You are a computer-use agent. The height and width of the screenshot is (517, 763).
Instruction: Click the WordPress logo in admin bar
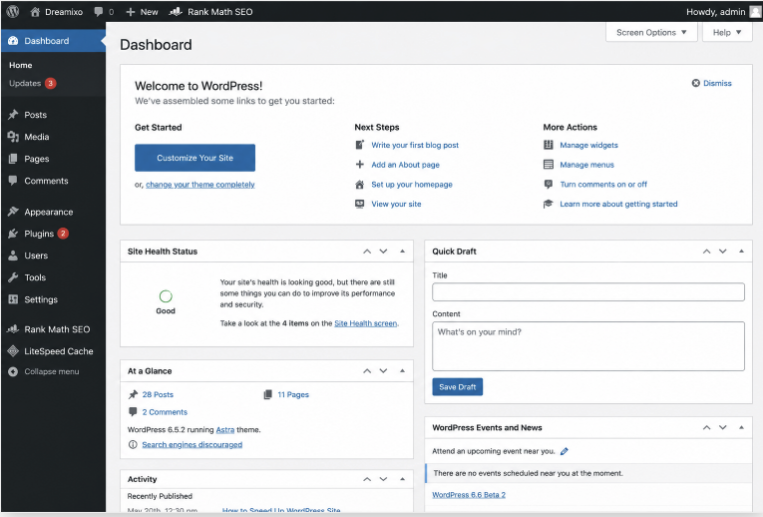tap(13, 11)
